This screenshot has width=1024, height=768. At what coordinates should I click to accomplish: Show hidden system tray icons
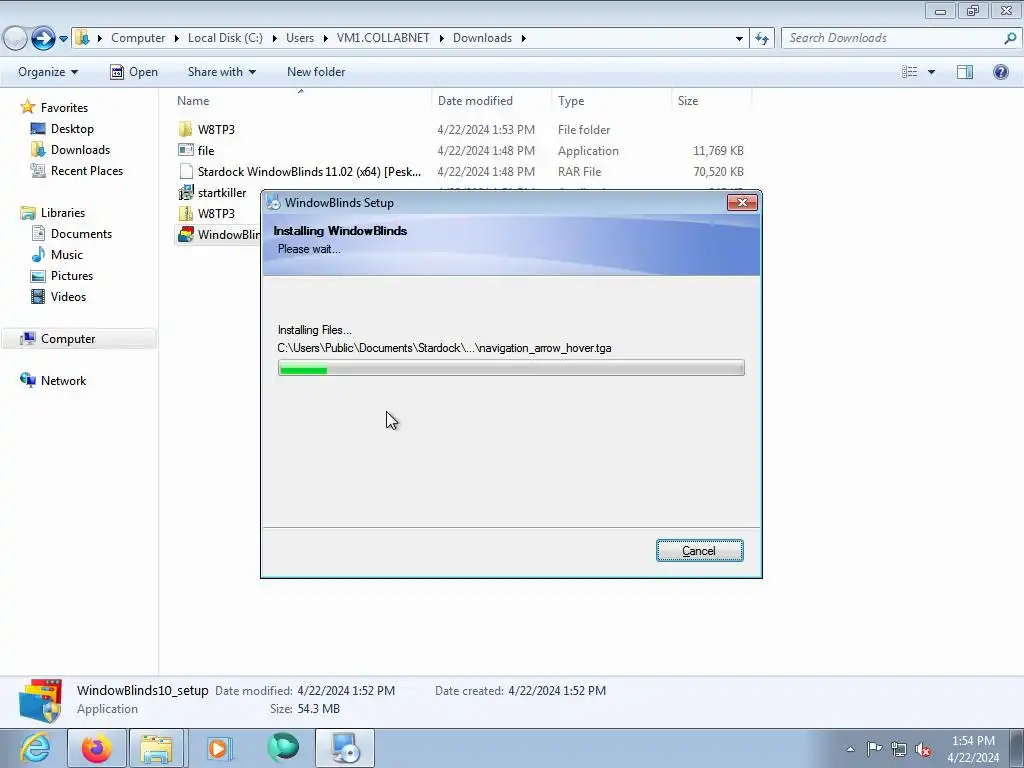850,749
